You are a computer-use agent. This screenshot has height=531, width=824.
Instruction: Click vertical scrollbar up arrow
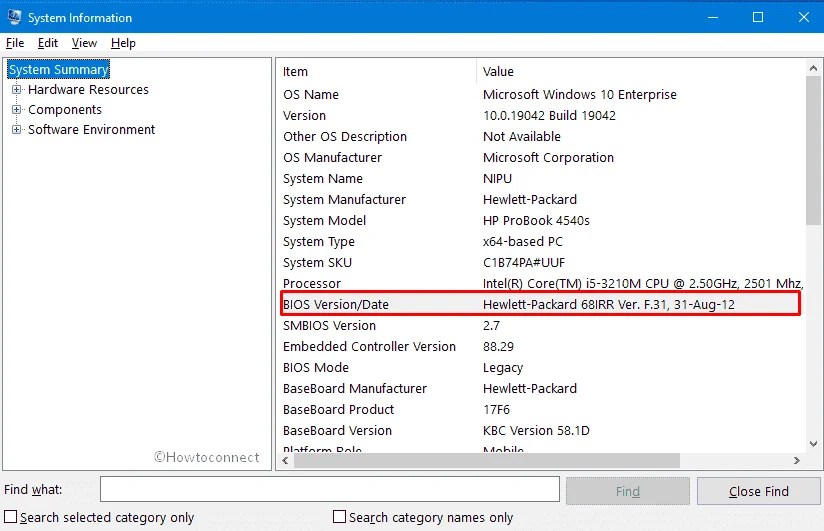tap(813, 68)
